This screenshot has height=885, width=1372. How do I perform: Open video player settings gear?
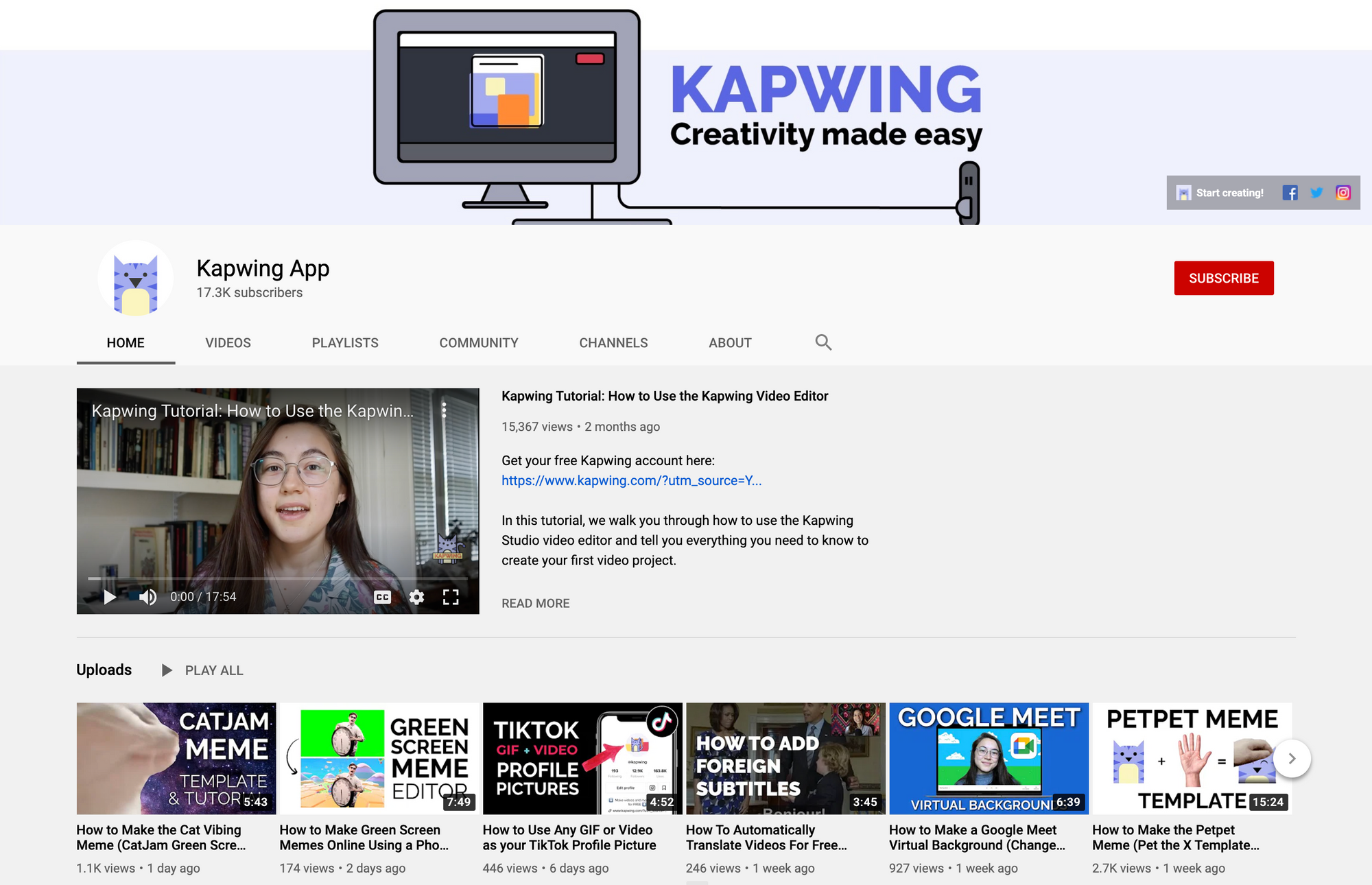tap(416, 597)
